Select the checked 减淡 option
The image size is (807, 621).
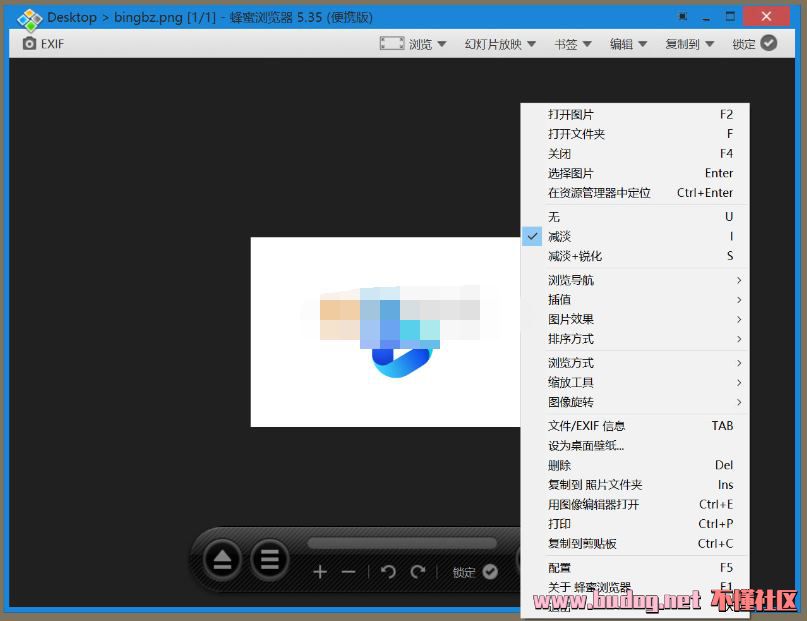635,236
